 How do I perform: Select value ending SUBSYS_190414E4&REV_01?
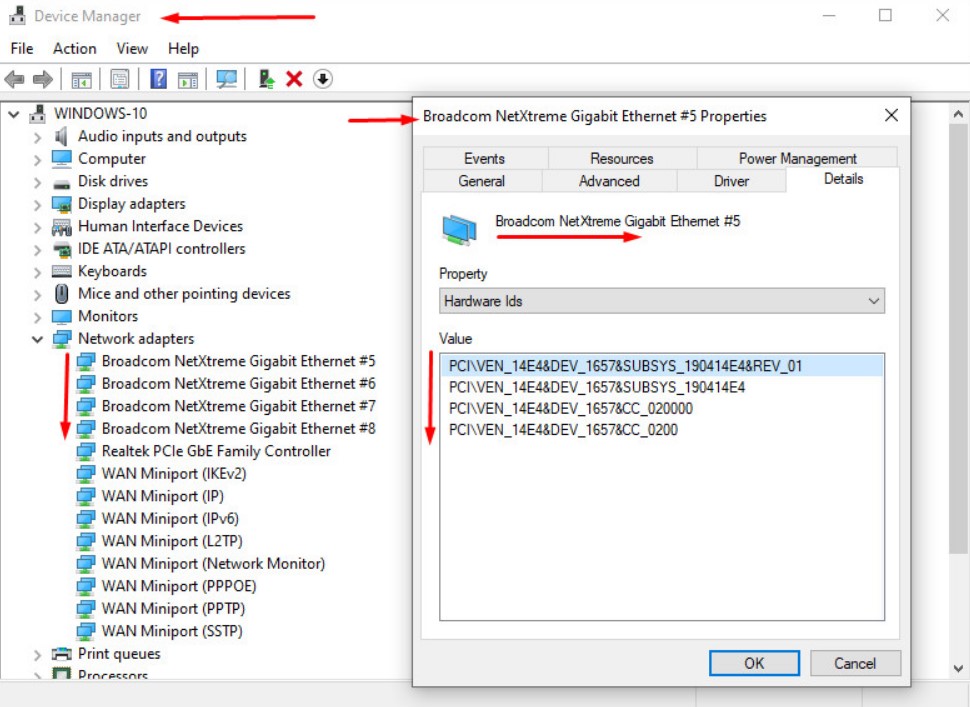(x=661, y=366)
